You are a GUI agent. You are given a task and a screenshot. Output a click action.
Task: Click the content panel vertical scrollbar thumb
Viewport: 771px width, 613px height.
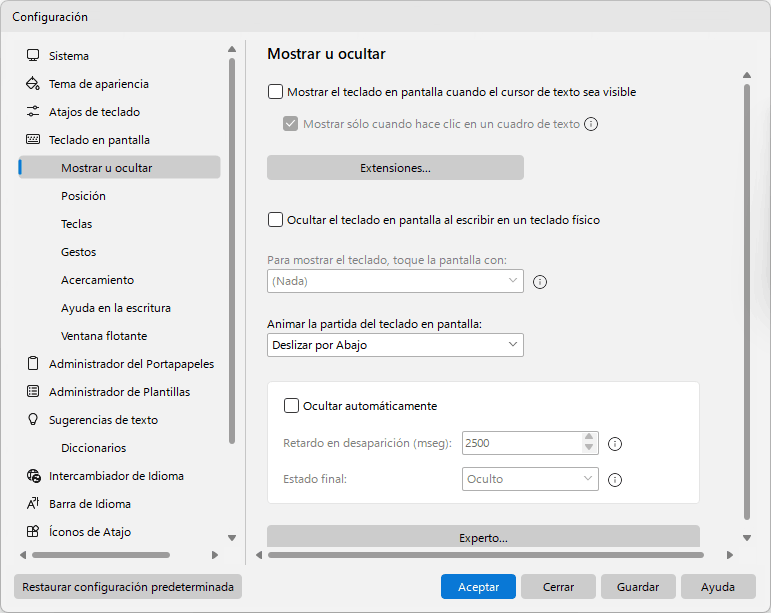[x=747, y=302]
